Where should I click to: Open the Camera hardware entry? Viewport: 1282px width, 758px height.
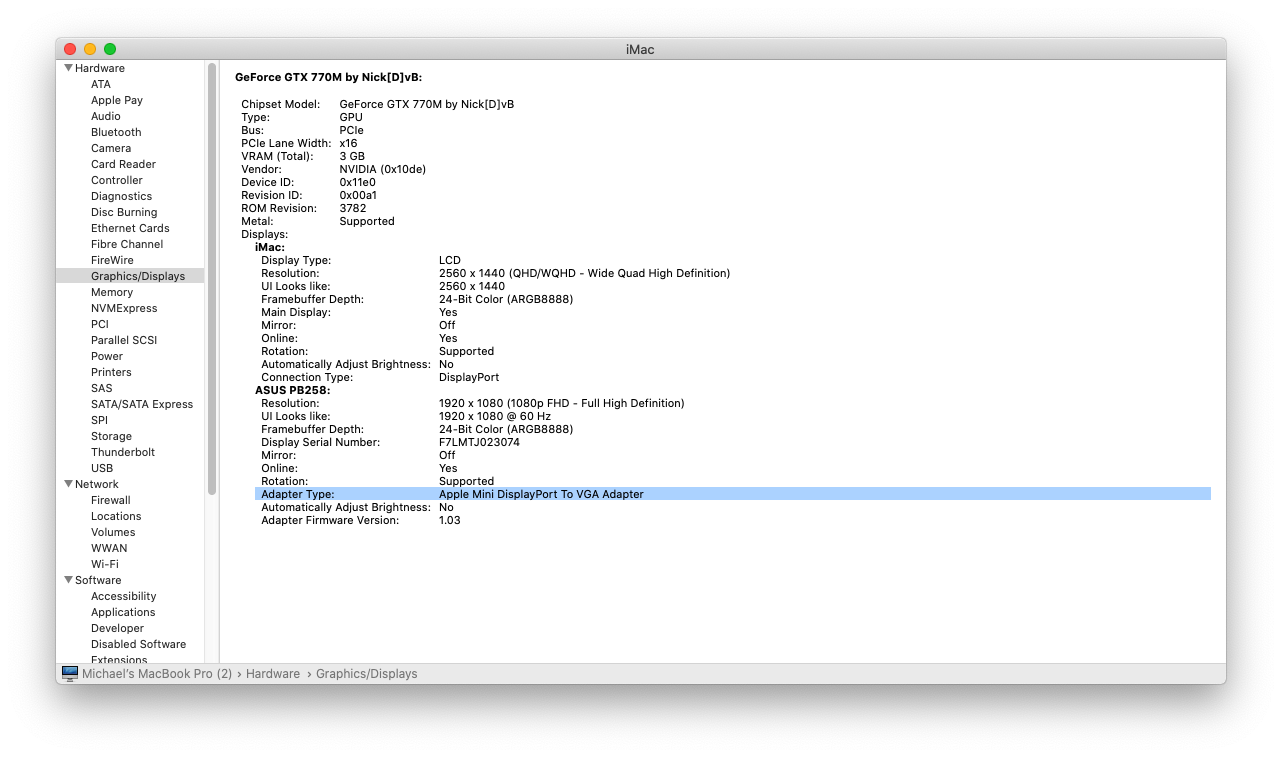(111, 148)
